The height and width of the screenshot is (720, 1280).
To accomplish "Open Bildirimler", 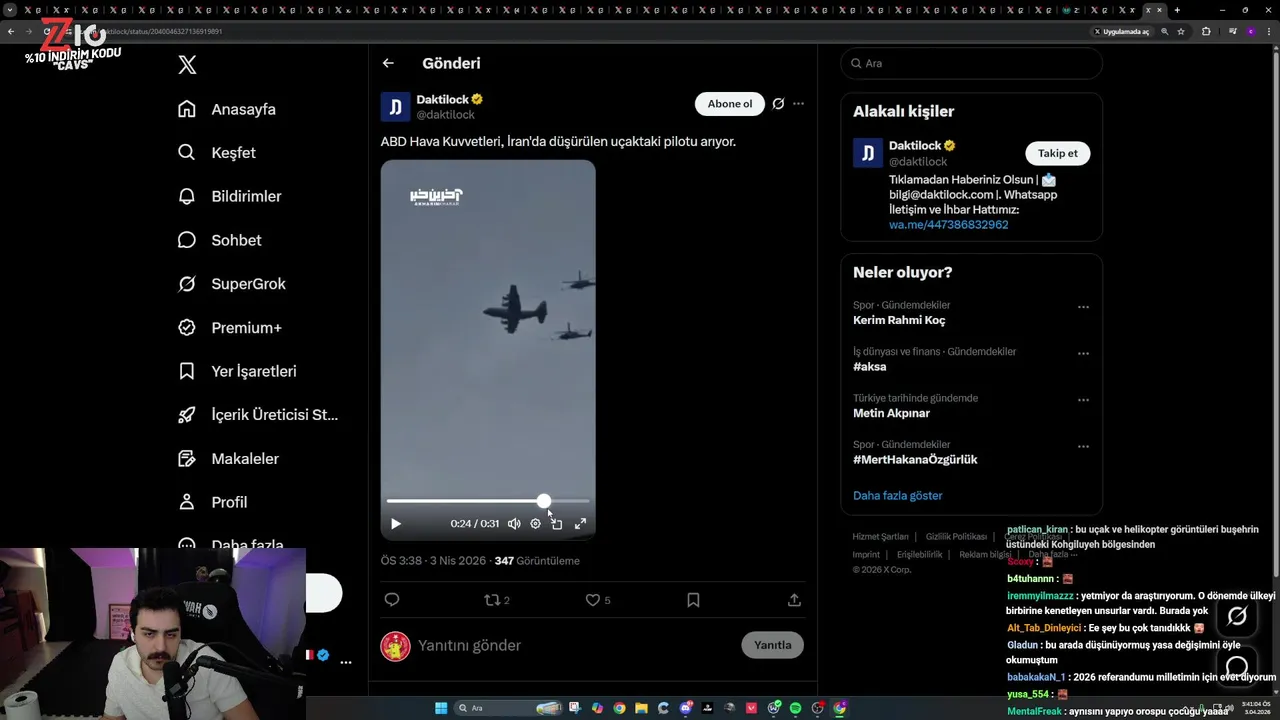I will point(230,196).
